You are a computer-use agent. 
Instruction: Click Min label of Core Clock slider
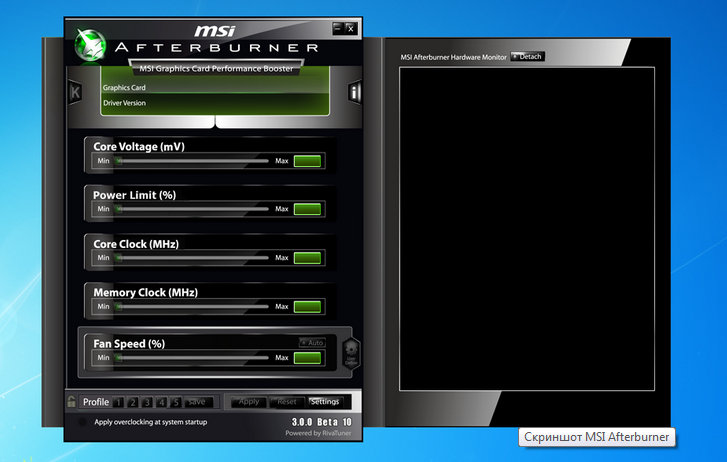coord(103,258)
